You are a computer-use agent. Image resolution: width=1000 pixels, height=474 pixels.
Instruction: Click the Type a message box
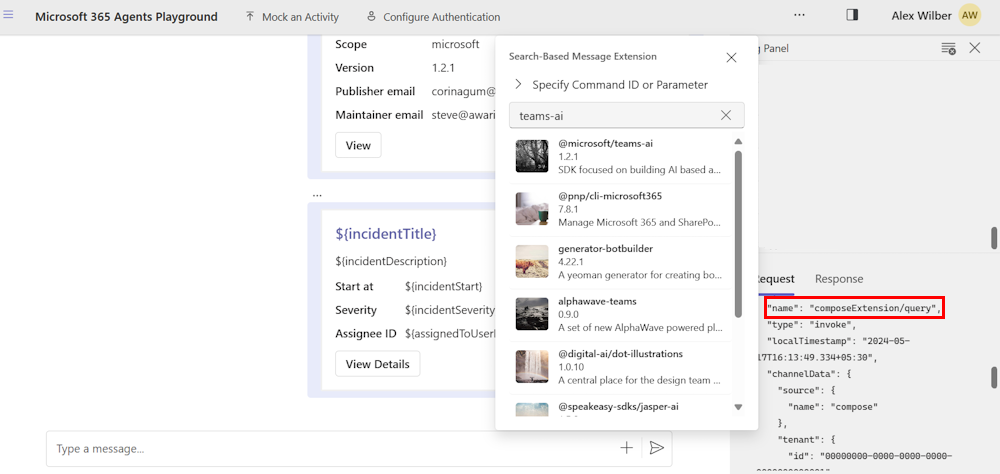(x=332, y=448)
